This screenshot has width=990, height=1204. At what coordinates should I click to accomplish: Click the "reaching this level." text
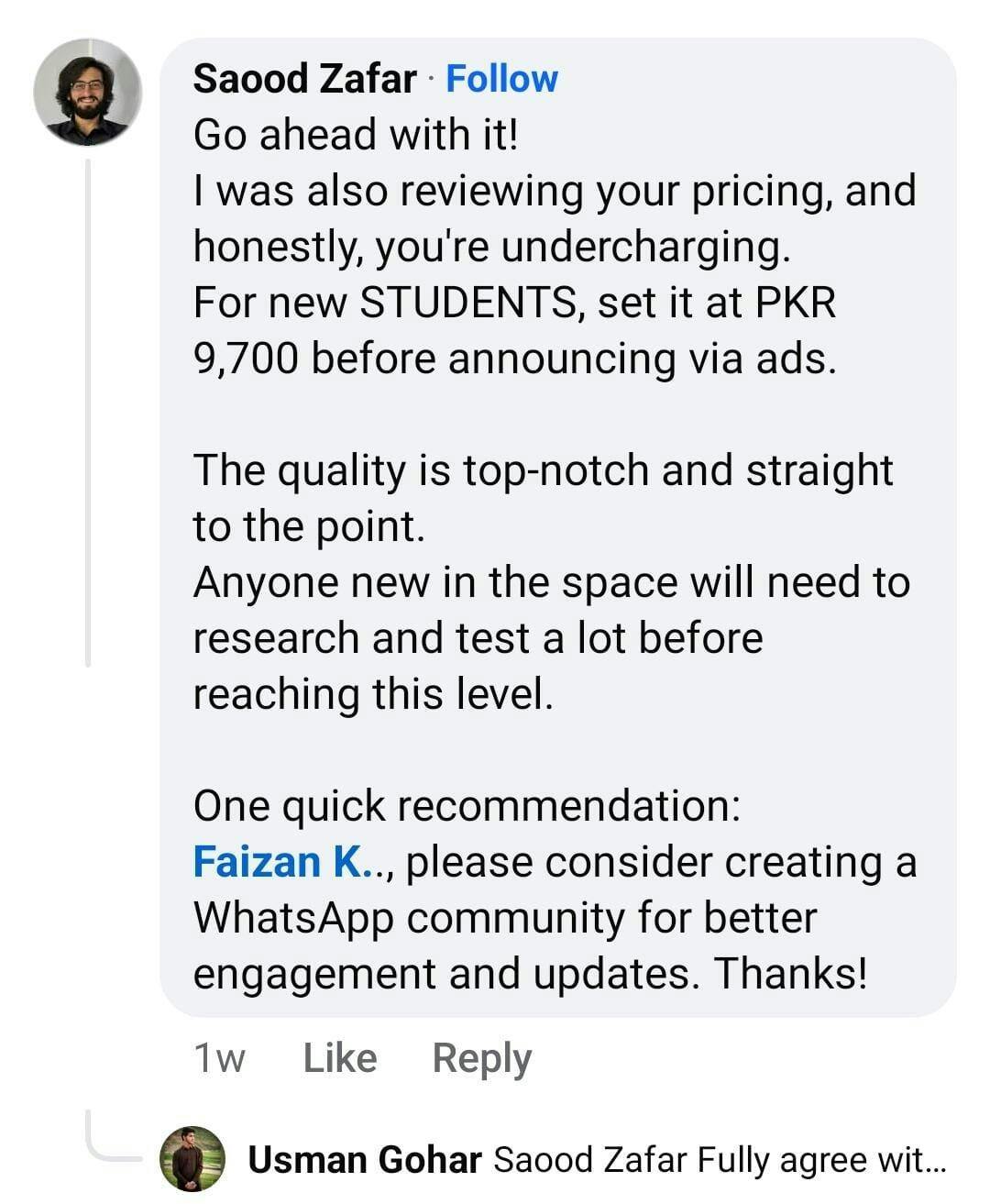tap(373, 694)
